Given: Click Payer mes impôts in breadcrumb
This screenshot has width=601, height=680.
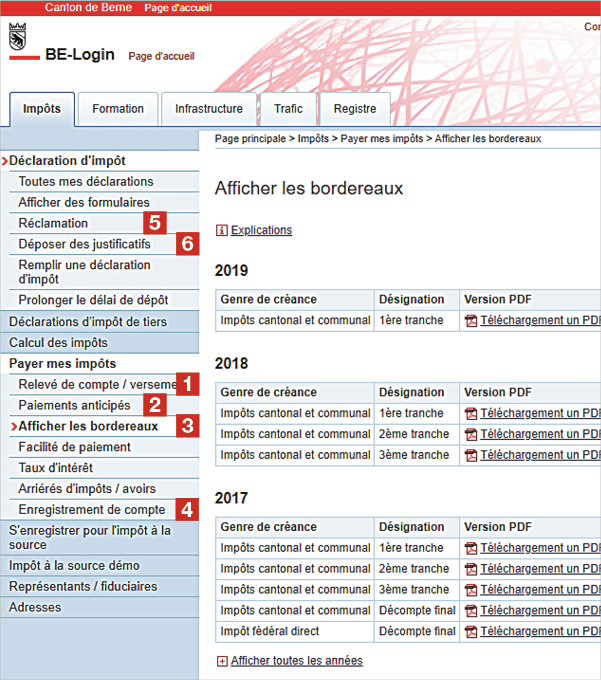Looking at the screenshot, I should (x=382, y=139).
